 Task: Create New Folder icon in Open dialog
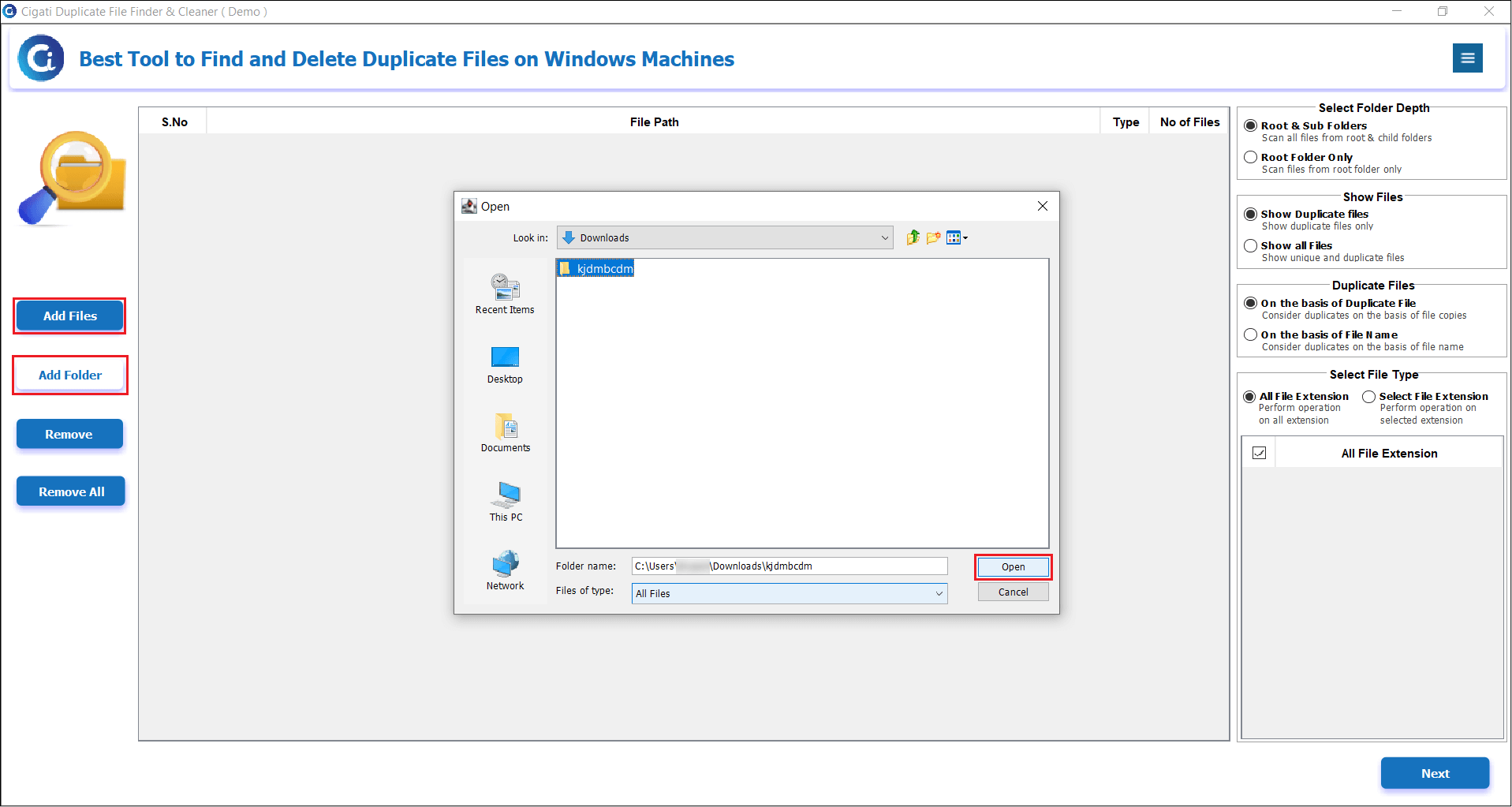pyautogui.click(x=934, y=237)
